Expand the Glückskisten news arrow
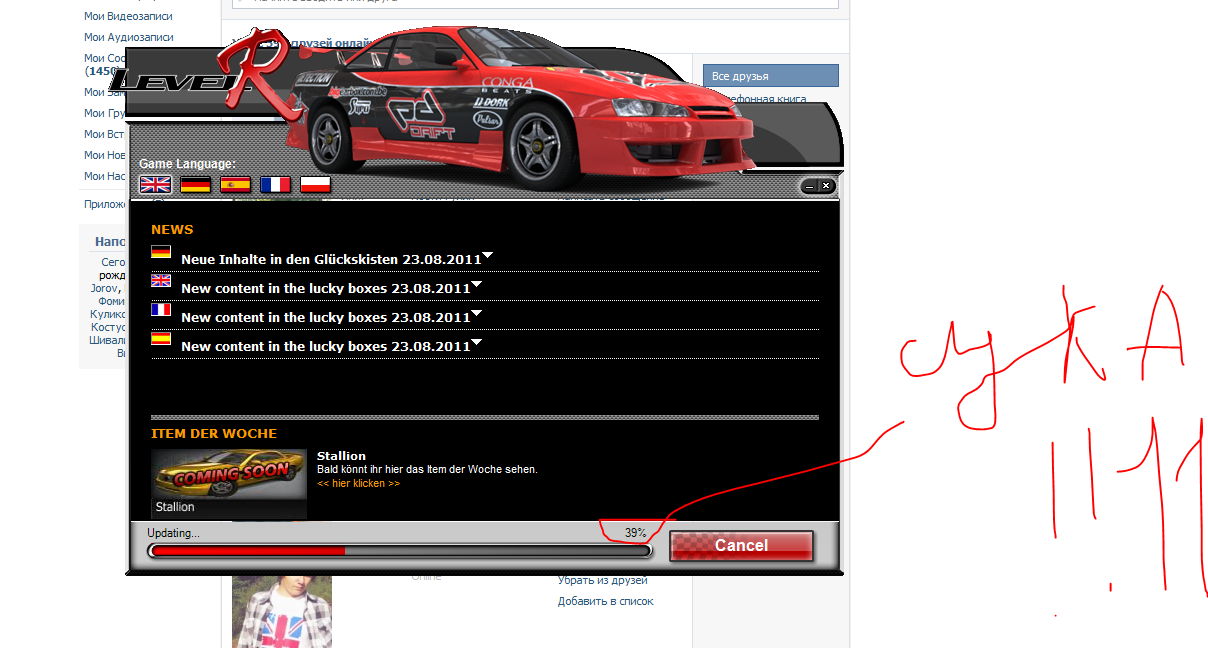This screenshot has height=648, width=1208. [488, 256]
